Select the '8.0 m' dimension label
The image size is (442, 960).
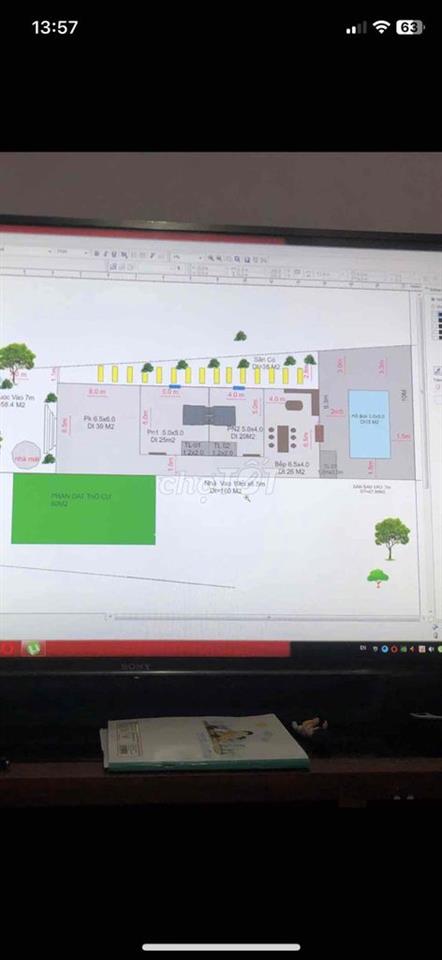pos(97,392)
